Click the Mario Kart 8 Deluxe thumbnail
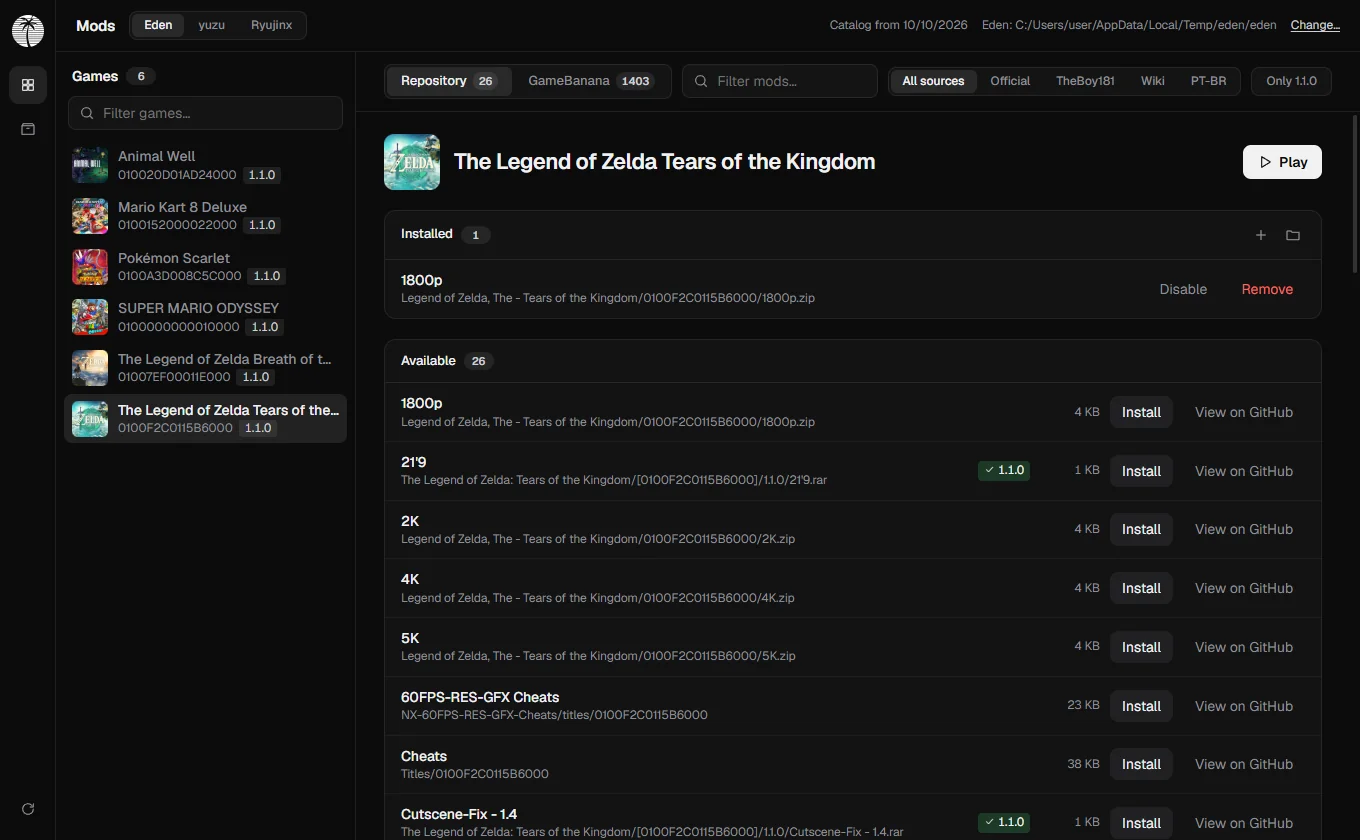 pos(90,216)
